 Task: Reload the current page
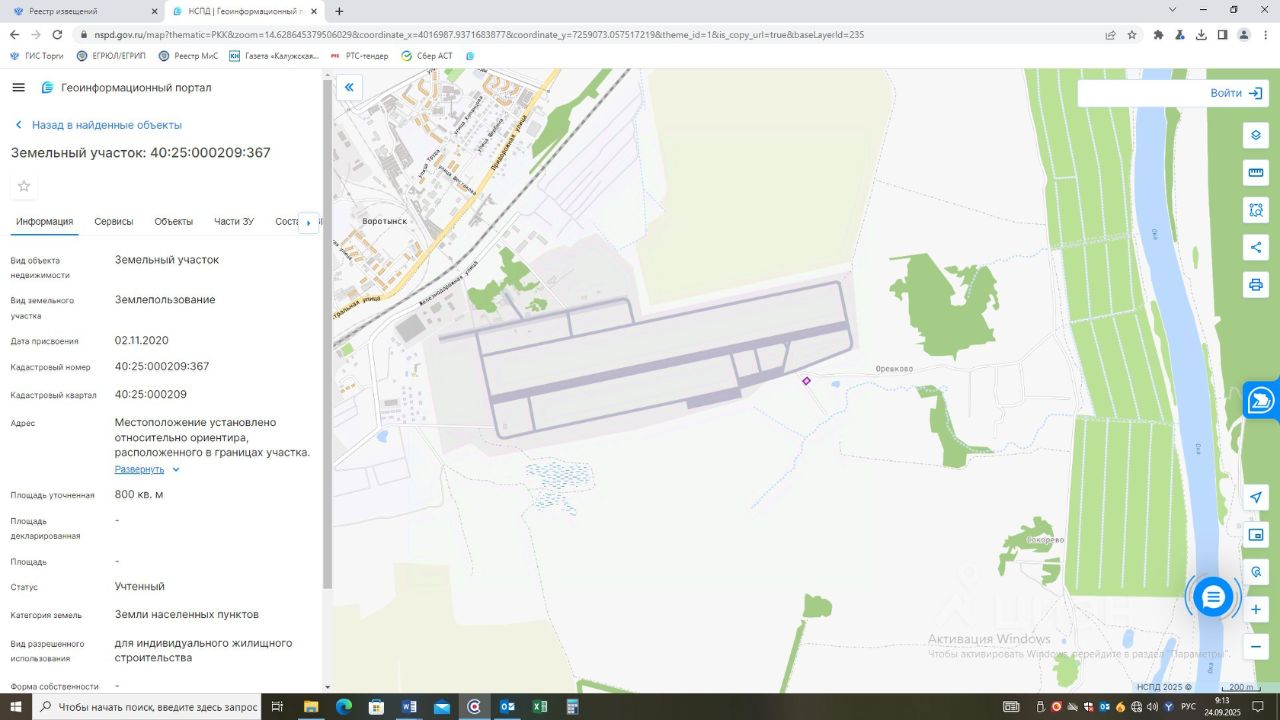pos(57,34)
